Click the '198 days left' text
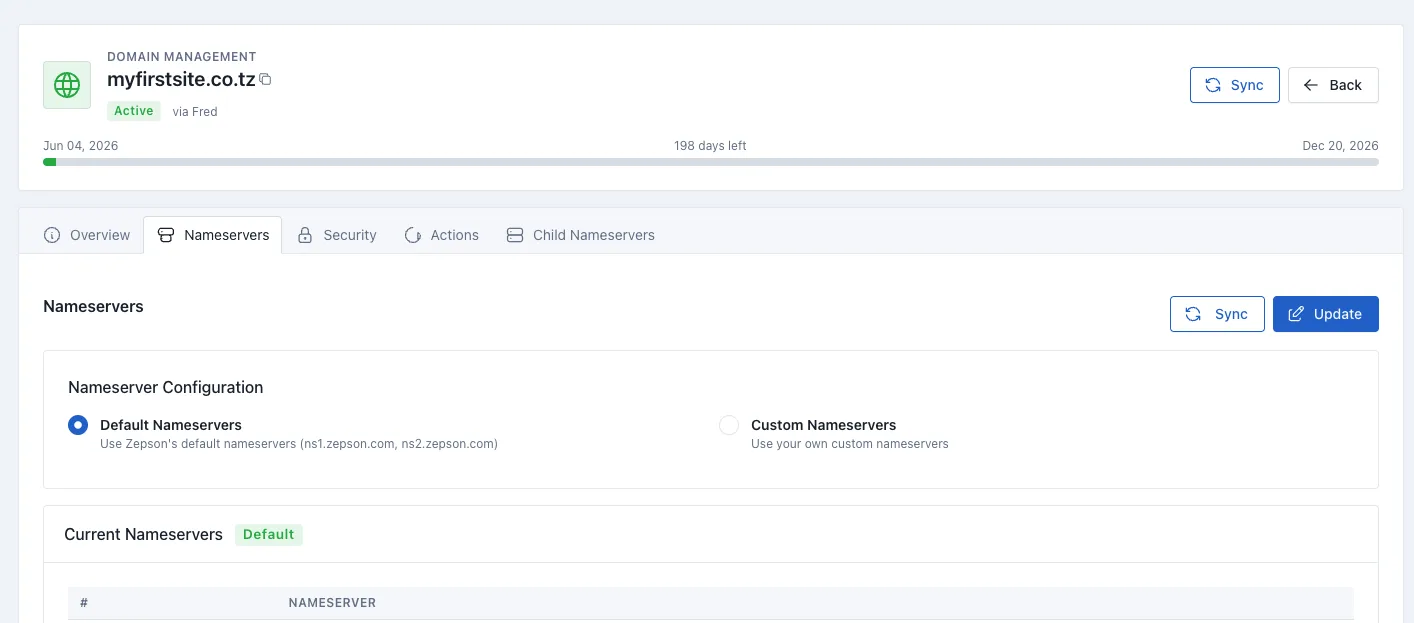The width and height of the screenshot is (1414, 623). [710, 146]
